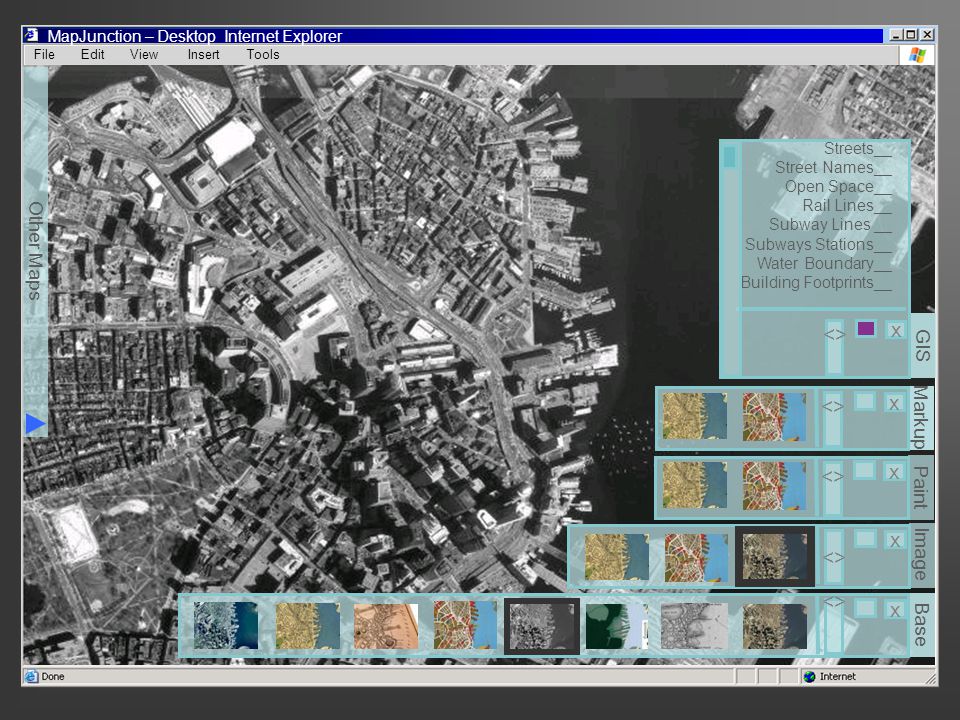Choose the red street map in Base row

[x=465, y=624]
